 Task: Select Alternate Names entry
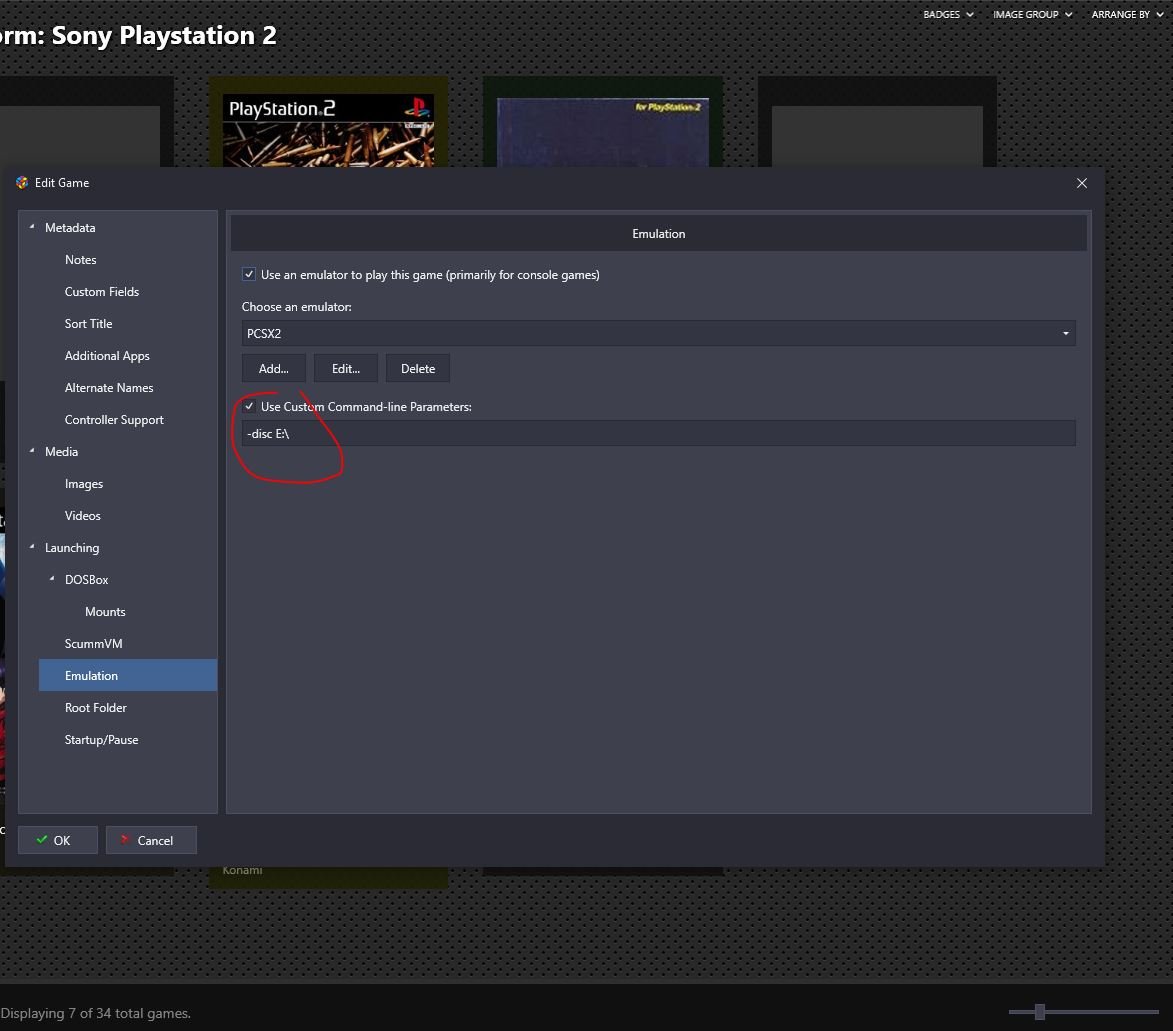(109, 388)
